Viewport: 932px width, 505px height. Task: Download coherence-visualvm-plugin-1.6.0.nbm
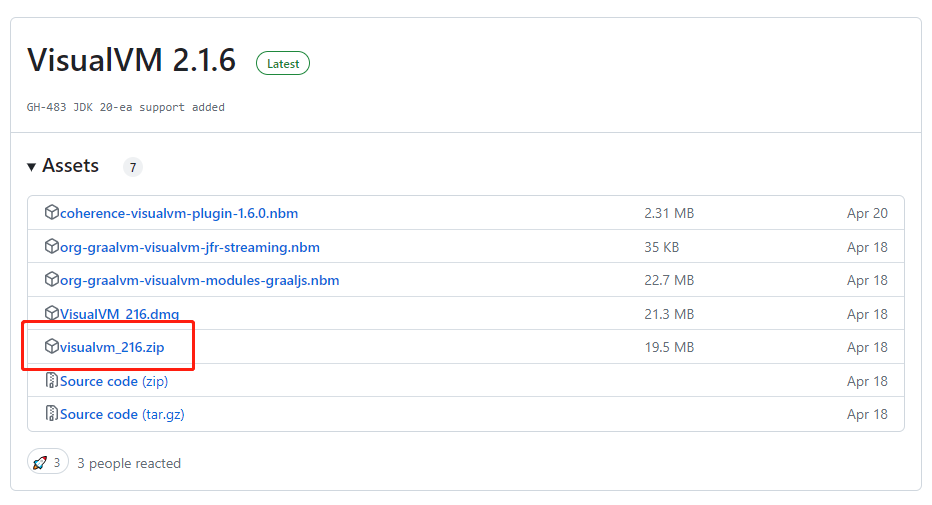179,213
